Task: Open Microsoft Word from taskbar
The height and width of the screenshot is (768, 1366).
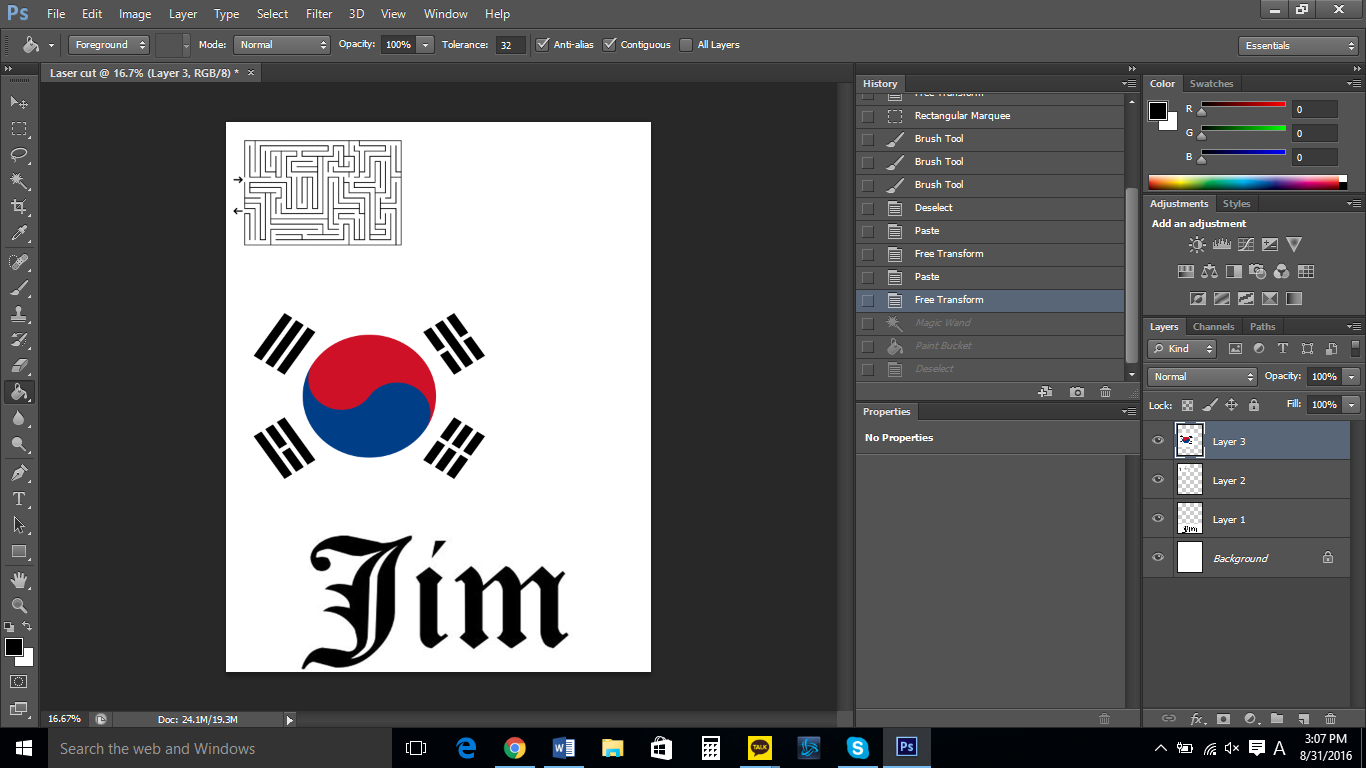Action: [x=563, y=747]
